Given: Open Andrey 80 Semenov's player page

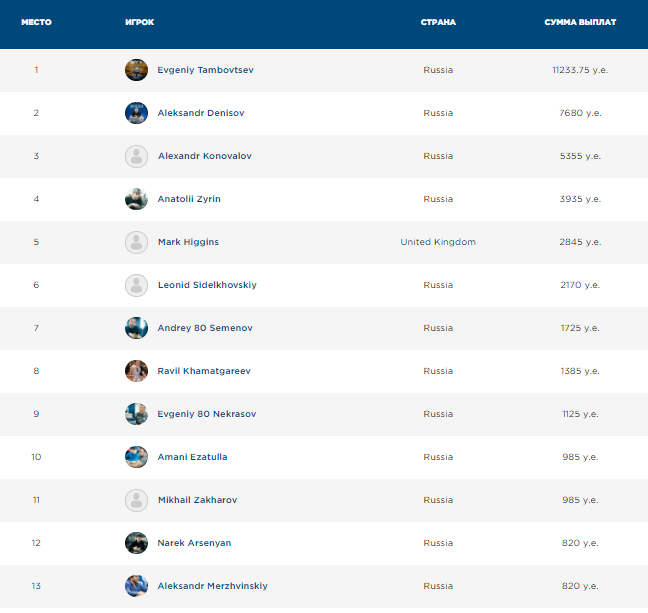Looking at the screenshot, I should click(205, 328).
